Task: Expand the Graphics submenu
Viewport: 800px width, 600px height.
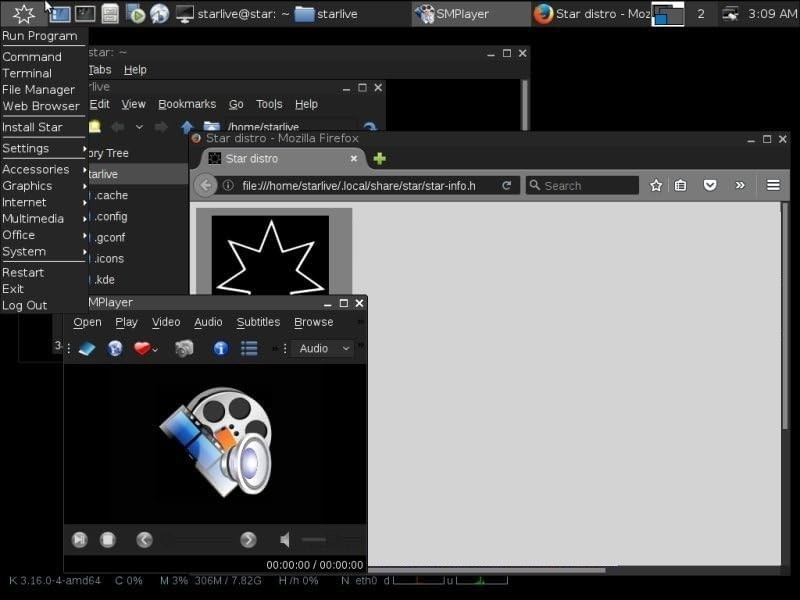Action: click(44, 186)
